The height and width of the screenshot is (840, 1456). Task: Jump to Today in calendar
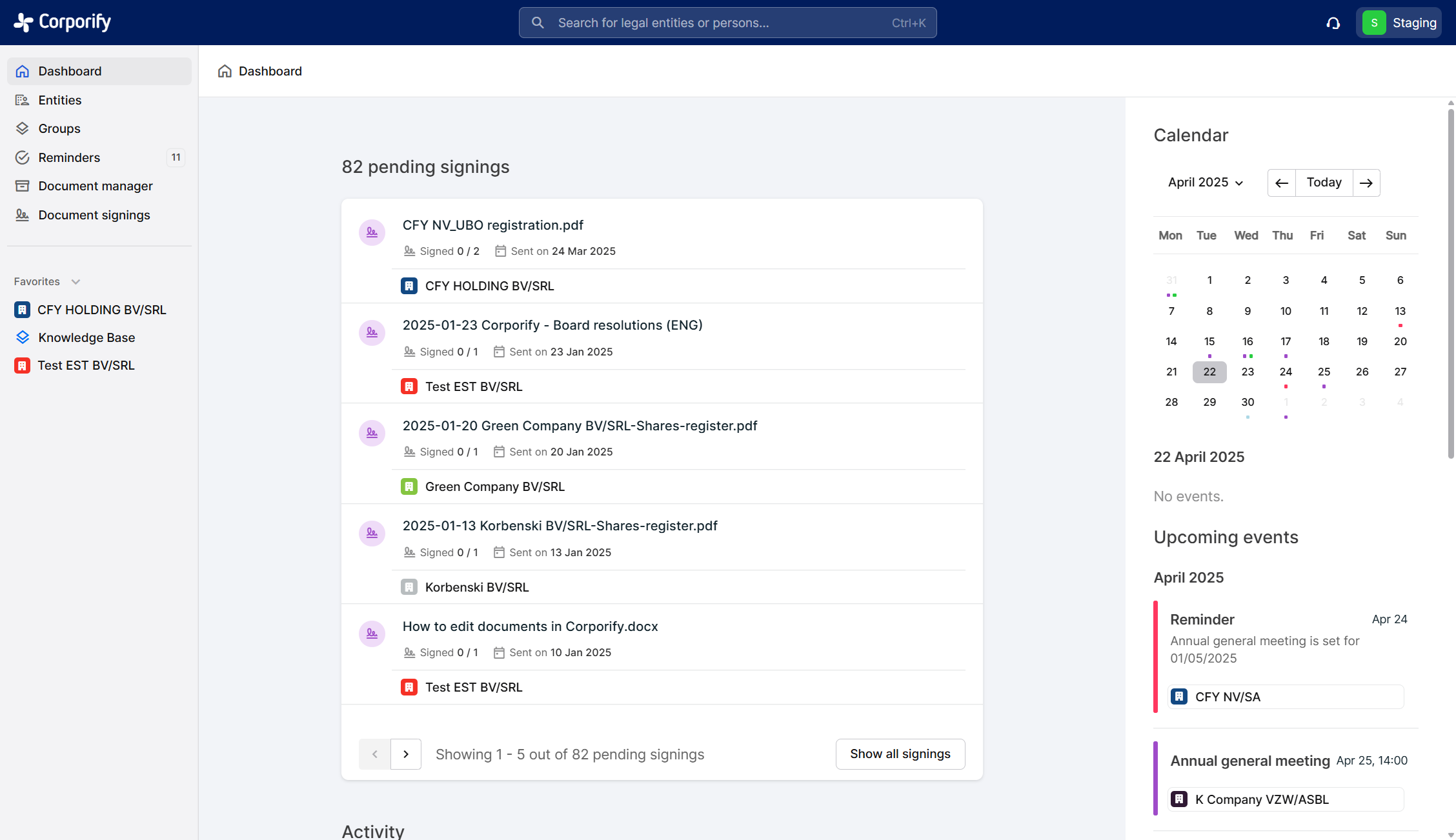pyautogui.click(x=1324, y=183)
